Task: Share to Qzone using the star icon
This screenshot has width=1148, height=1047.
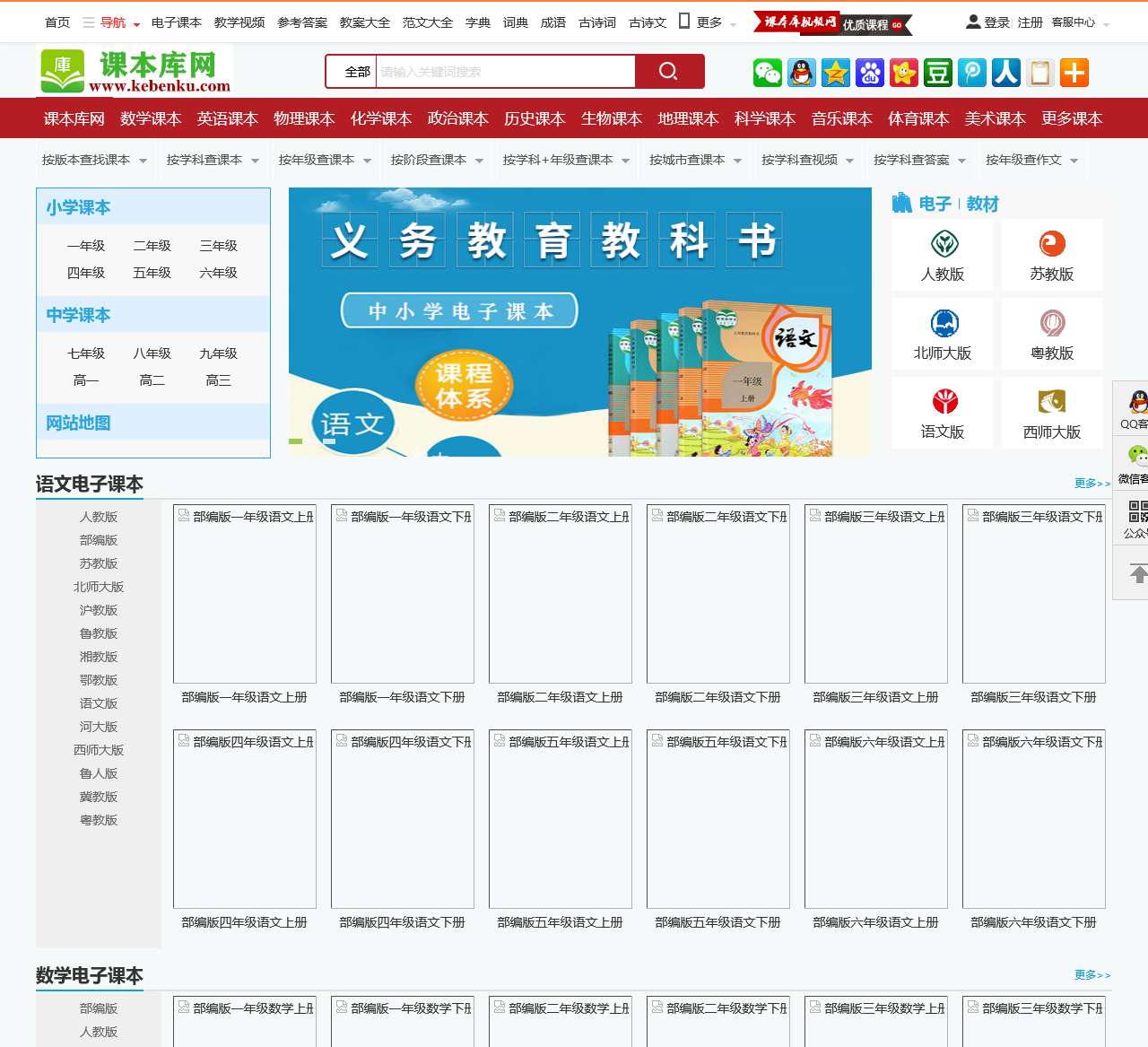Action: 835,74
